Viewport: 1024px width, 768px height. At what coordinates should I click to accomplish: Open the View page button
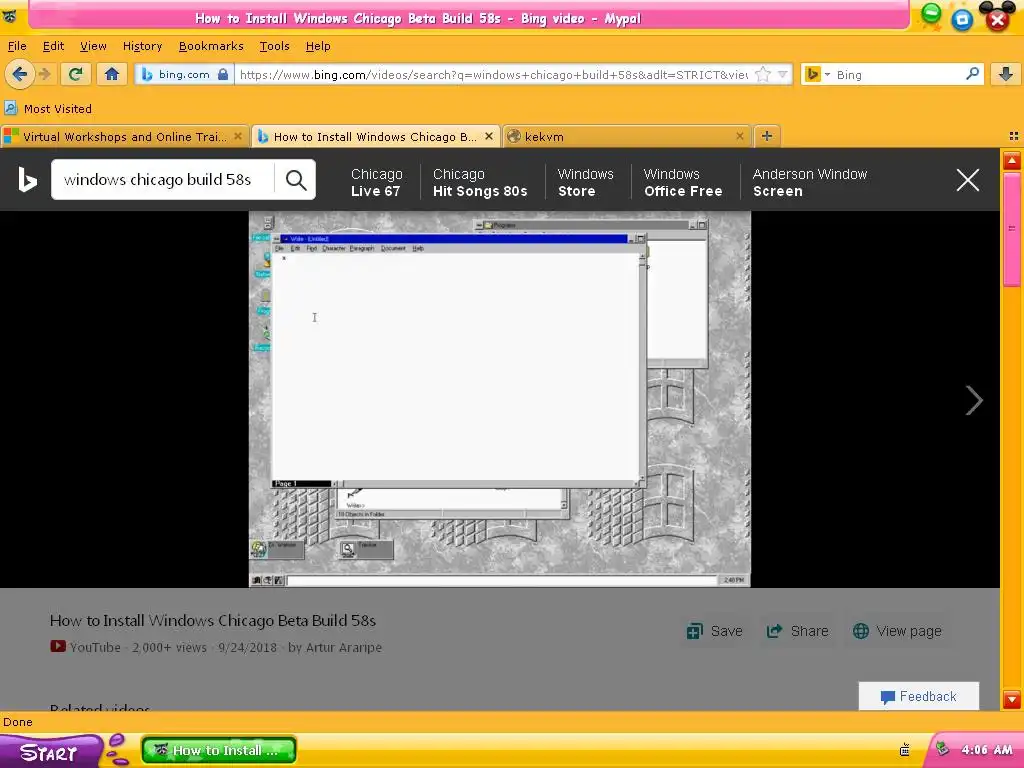pos(897,631)
